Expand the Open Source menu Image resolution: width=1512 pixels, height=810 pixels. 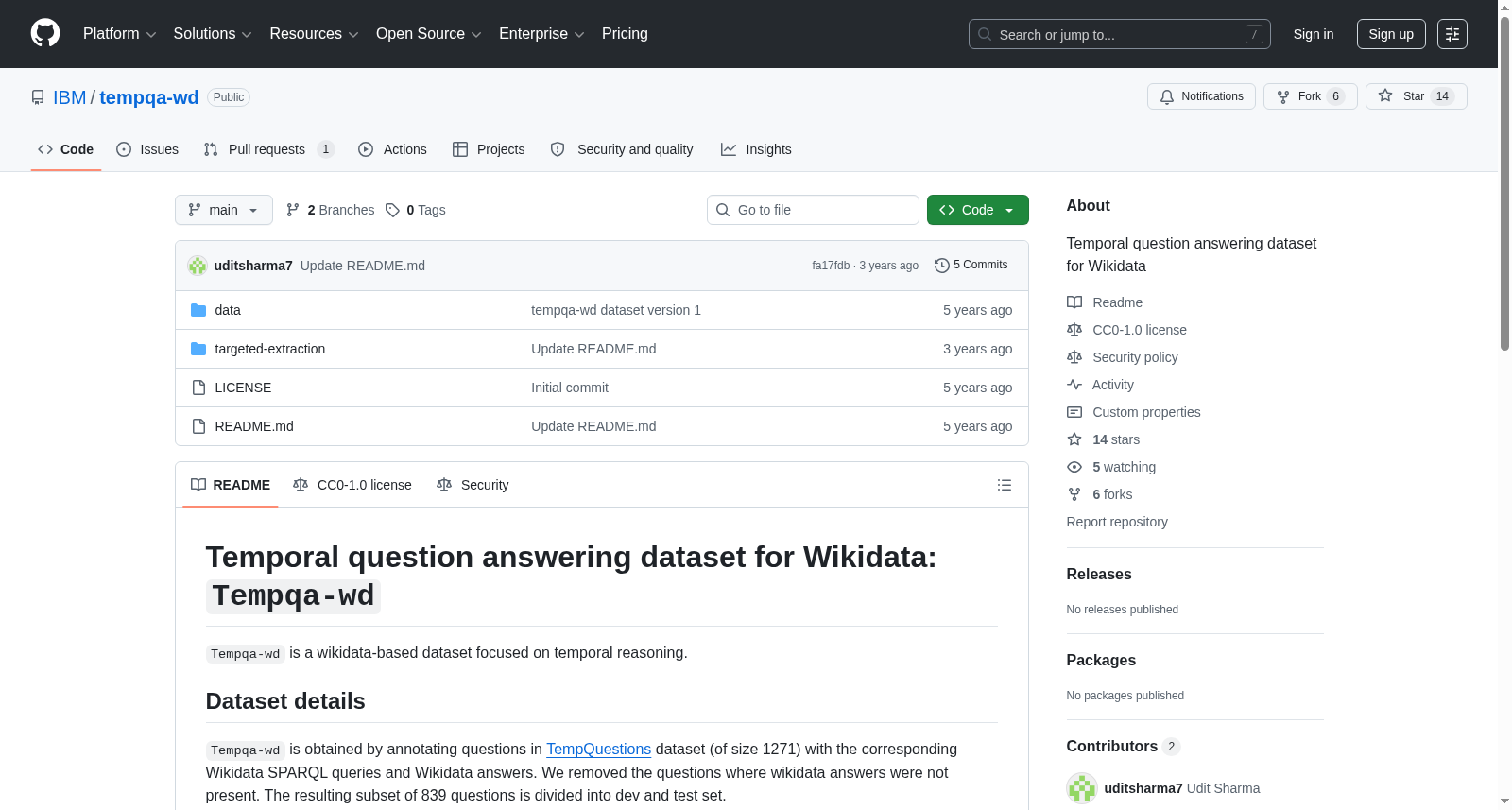click(x=429, y=34)
